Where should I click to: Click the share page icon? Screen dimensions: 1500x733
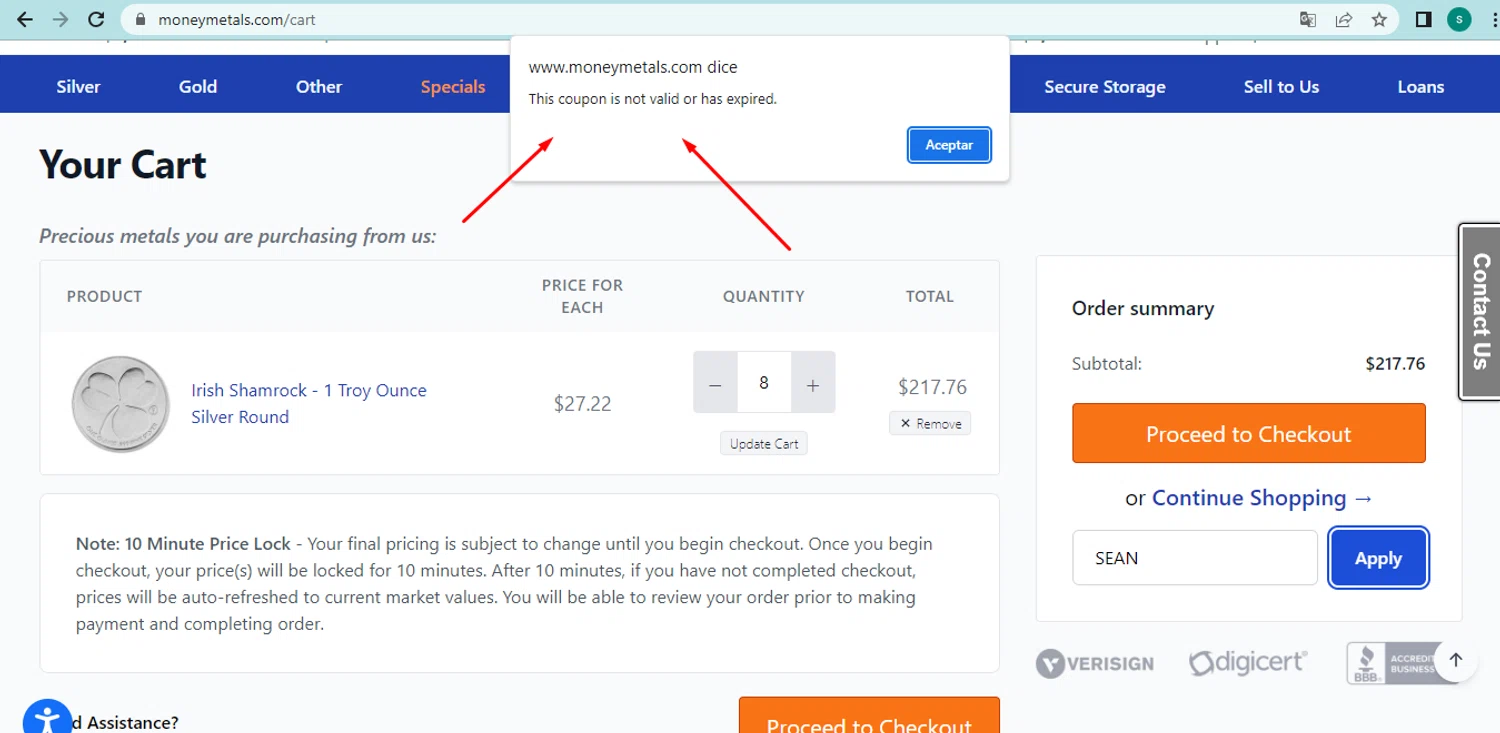[1343, 19]
